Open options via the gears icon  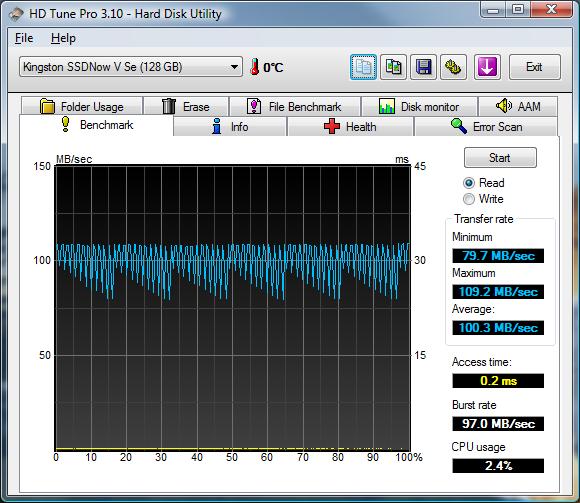tap(453, 67)
